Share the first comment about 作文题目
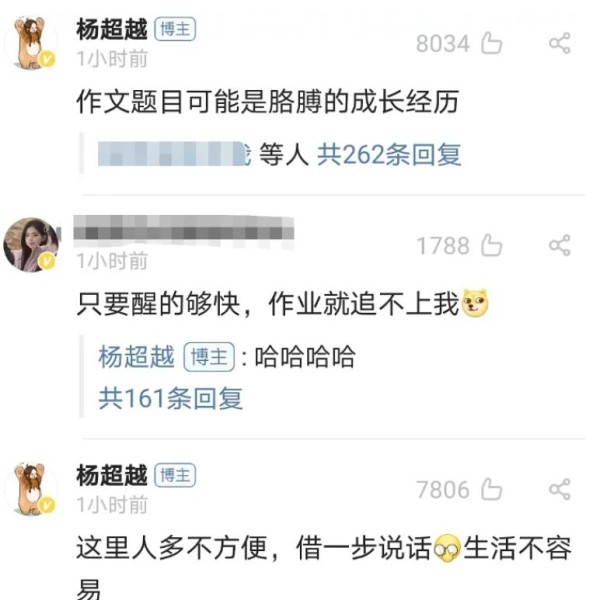600x600 pixels. point(560,43)
